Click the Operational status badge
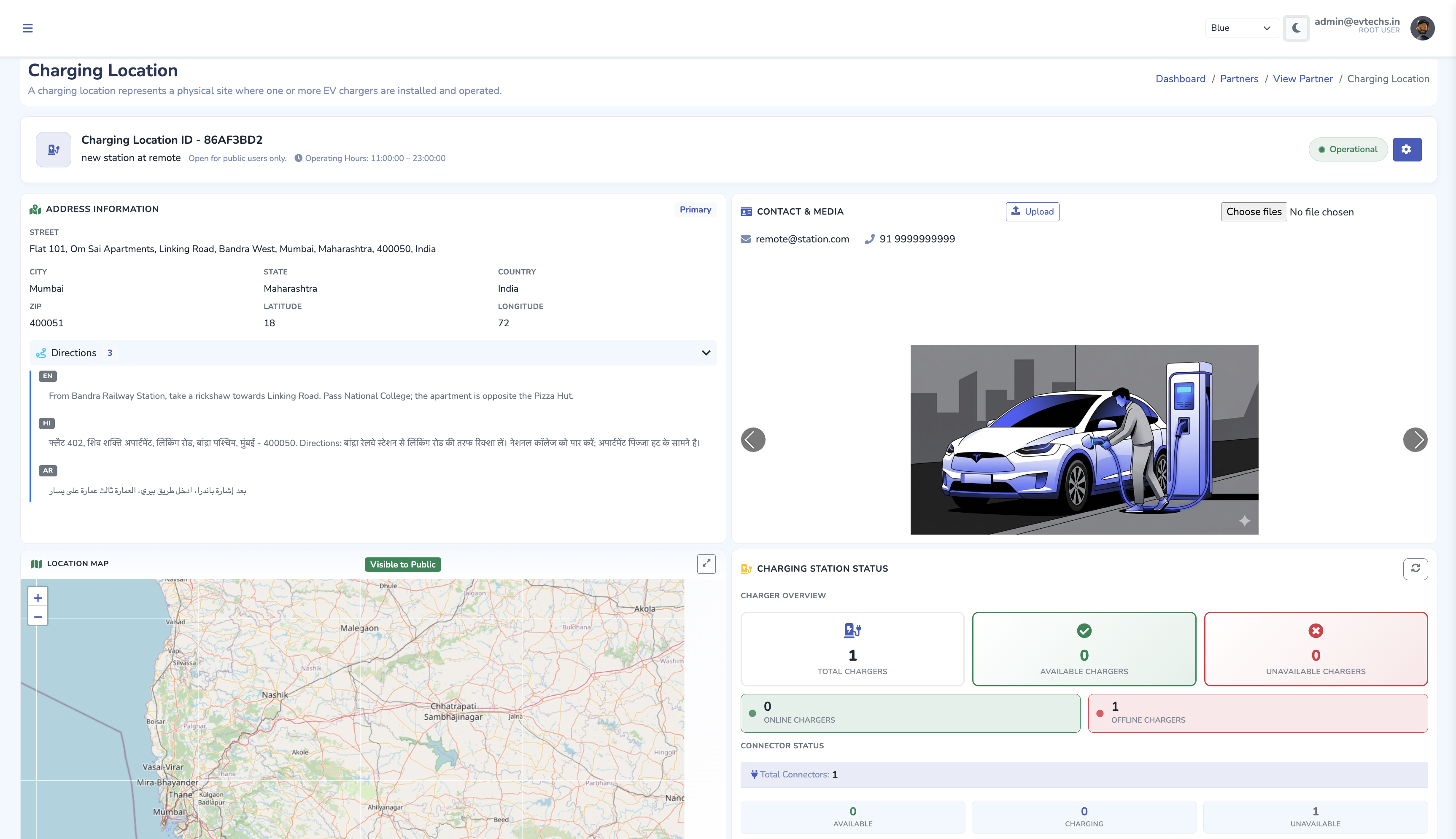This screenshot has height=839, width=1456. [x=1347, y=150]
